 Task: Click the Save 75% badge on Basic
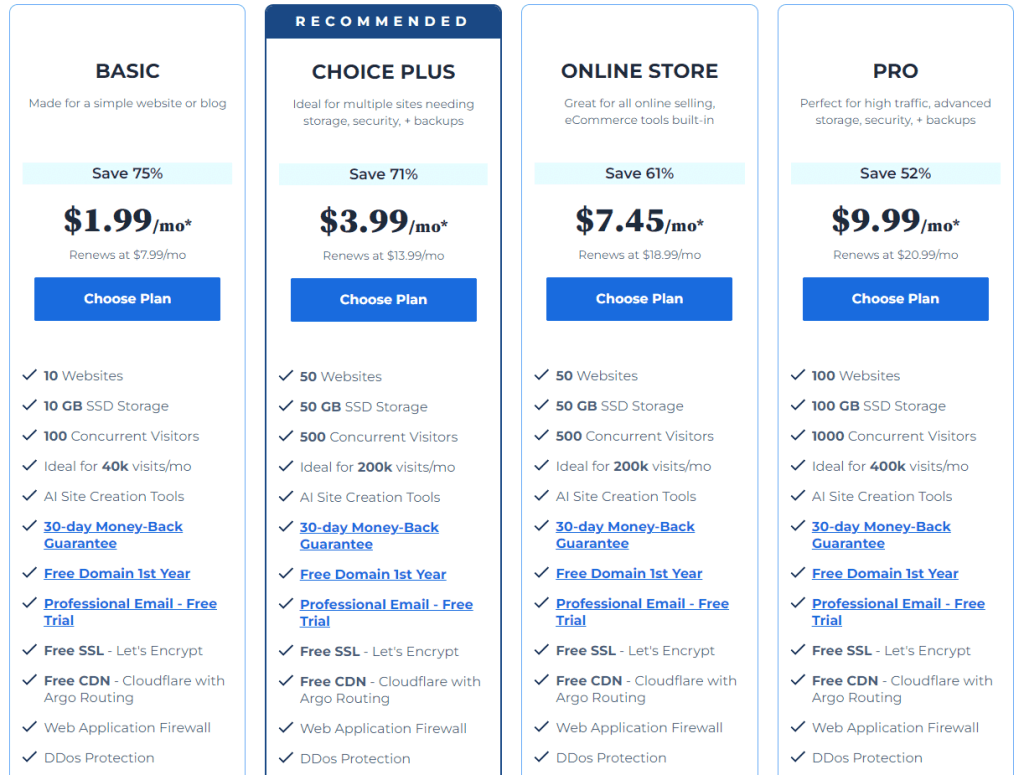click(127, 174)
